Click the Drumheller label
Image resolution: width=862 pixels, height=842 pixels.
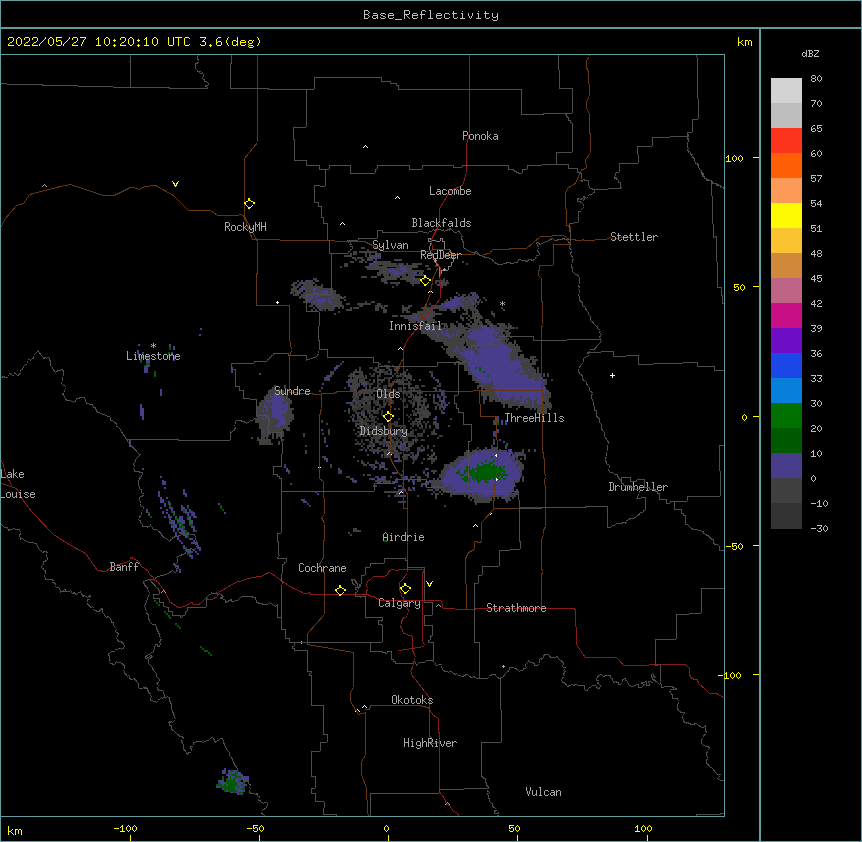click(x=638, y=487)
